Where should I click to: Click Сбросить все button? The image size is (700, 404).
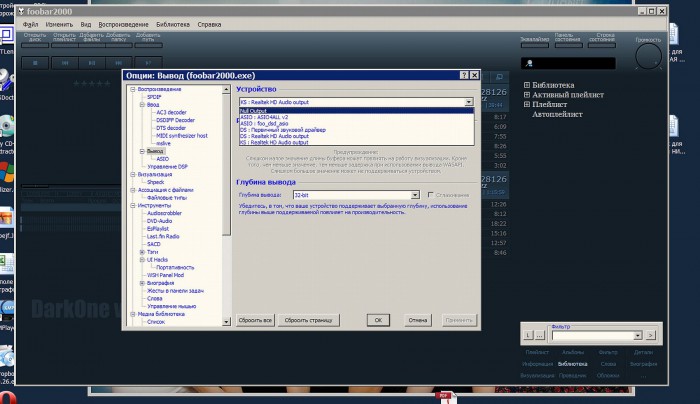[255, 320]
